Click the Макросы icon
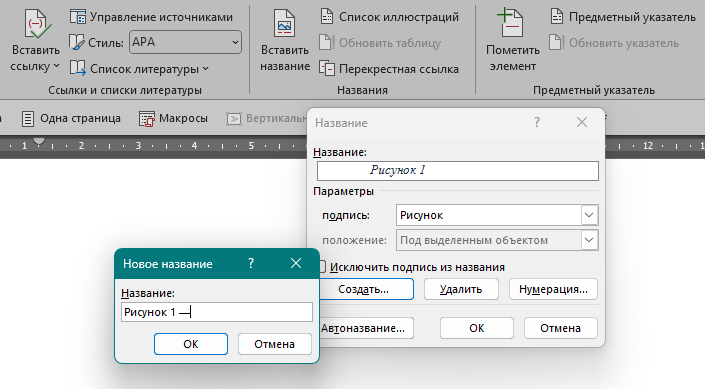This screenshot has height=389, width=705. click(147, 119)
